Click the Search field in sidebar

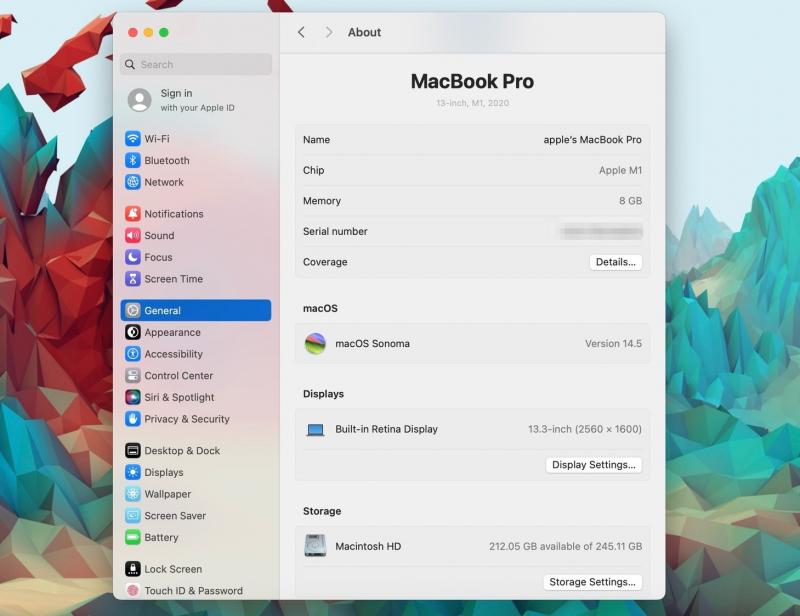click(x=196, y=64)
